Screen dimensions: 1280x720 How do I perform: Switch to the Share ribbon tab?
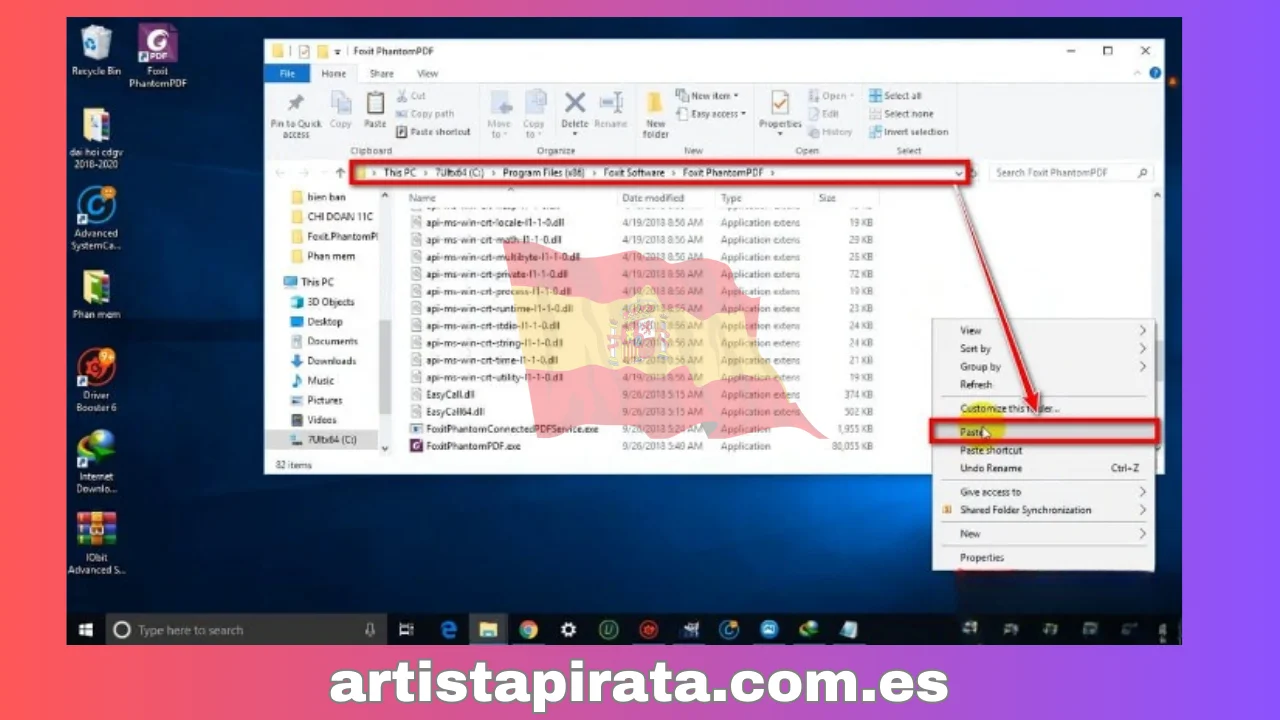click(x=381, y=74)
